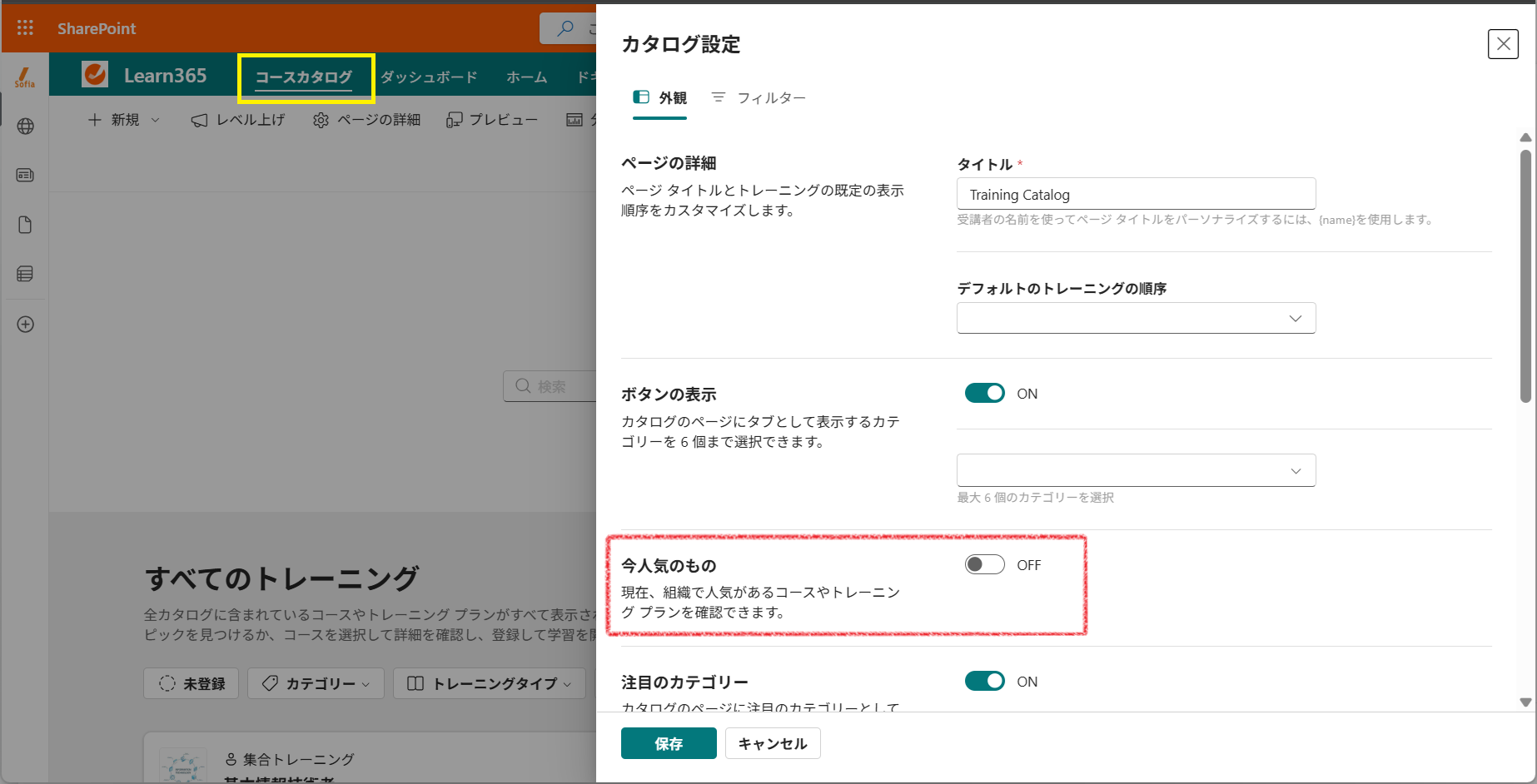Turn on the 今人気のもの toggle

[x=985, y=564]
